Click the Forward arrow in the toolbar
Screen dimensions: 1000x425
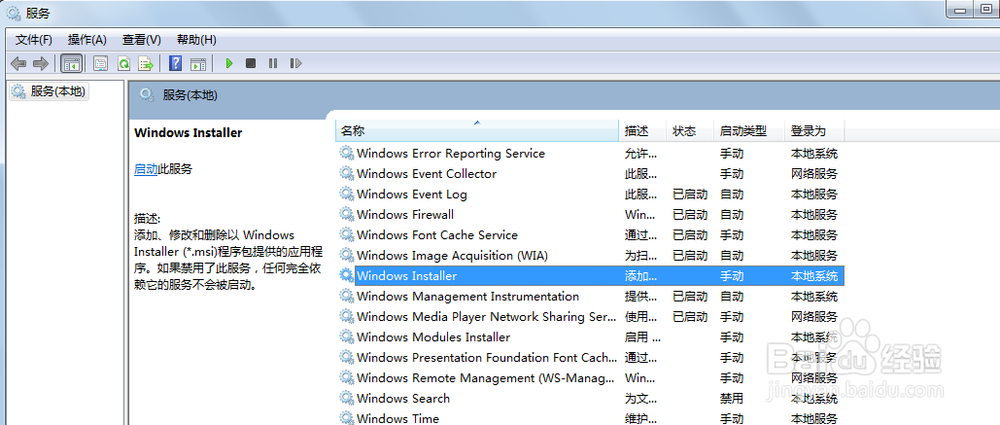[40, 64]
